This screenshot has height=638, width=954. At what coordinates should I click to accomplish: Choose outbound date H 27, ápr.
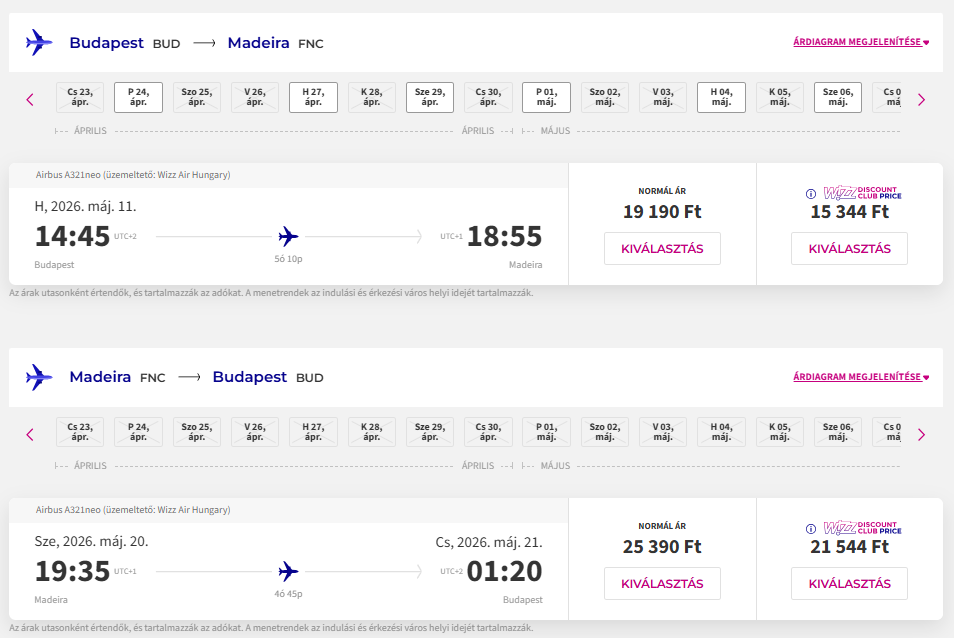click(x=313, y=98)
